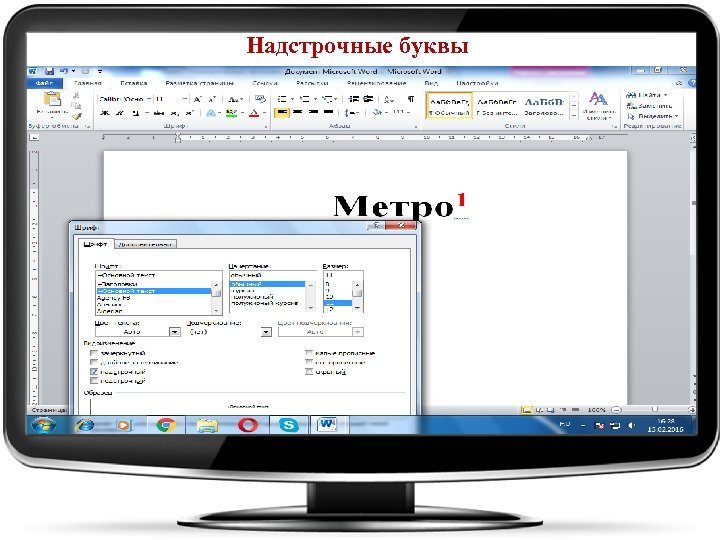
Task: Click the multilevel list icon
Action: 327,99
